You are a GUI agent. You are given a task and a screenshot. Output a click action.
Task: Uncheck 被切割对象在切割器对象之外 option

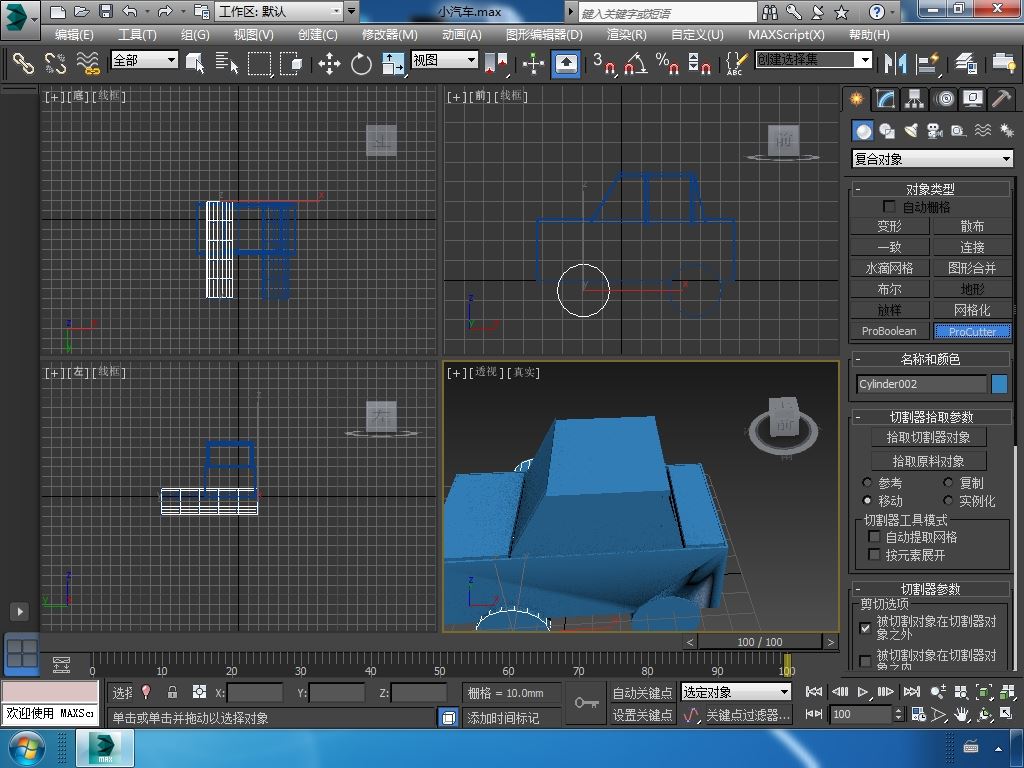point(865,628)
